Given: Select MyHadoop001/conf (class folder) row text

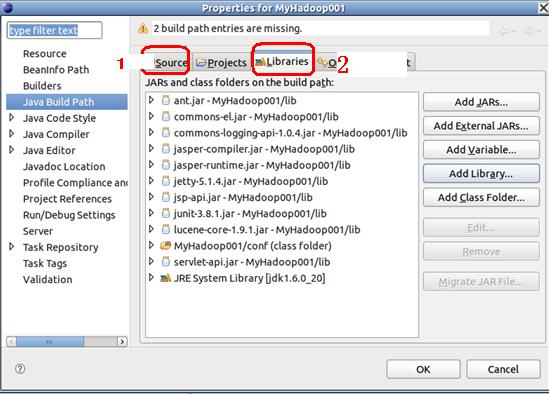Looking at the screenshot, I should tap(252, 245).
